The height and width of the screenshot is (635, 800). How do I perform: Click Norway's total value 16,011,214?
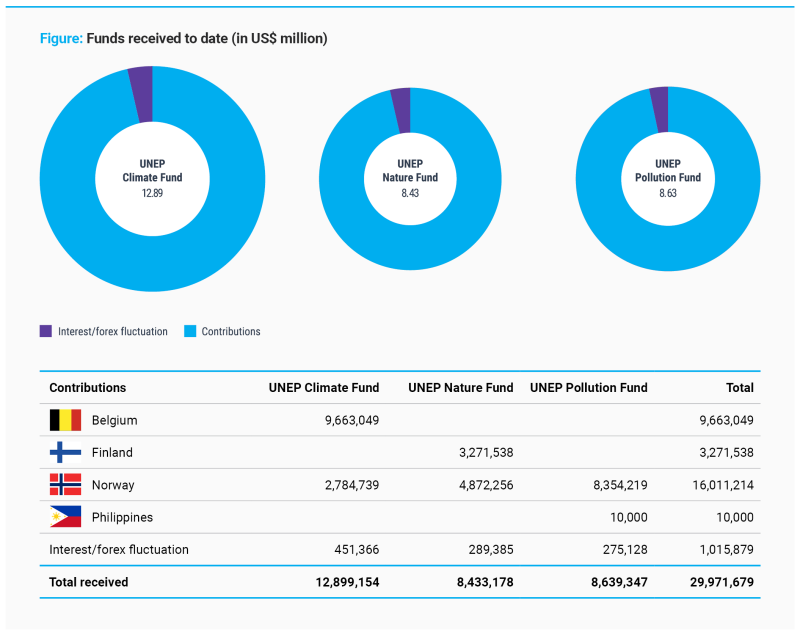[723, 485]
